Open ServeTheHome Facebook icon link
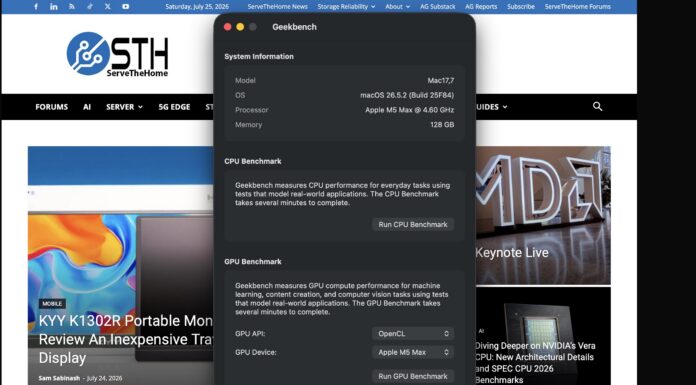The image size is (696, 385). (36, 7)
